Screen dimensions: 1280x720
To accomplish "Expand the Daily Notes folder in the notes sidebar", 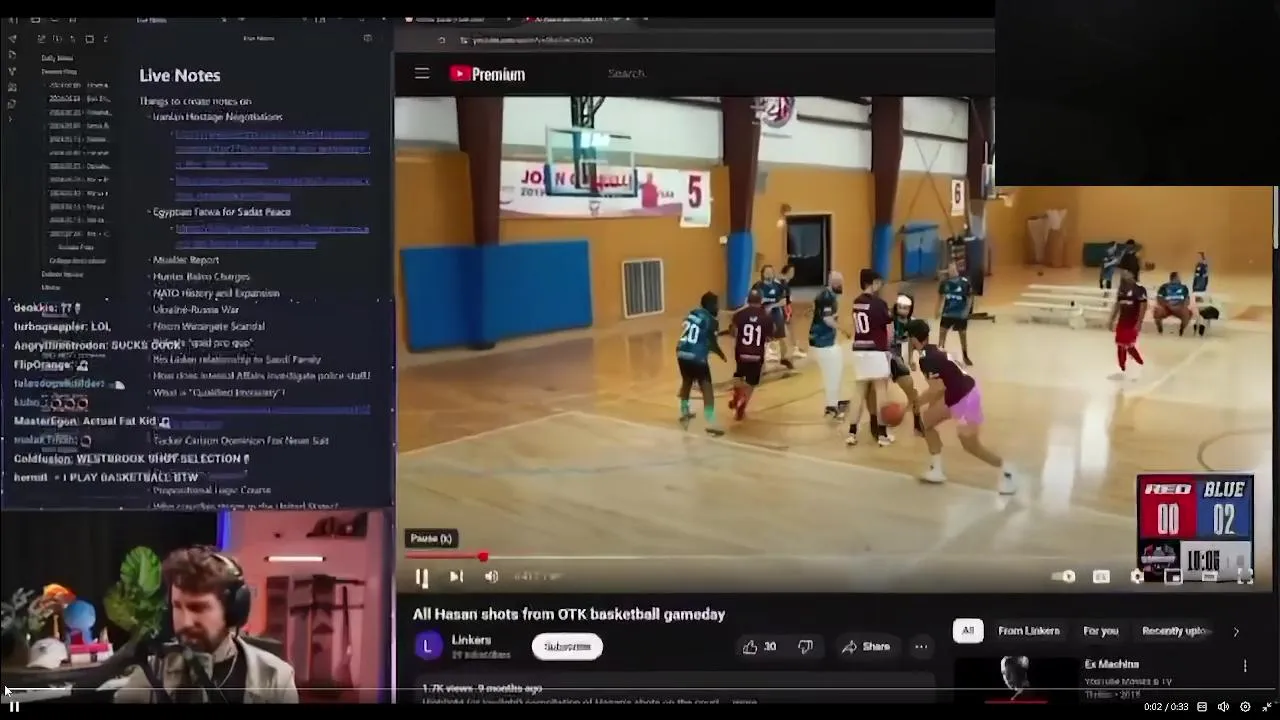I will click(57, 58).
